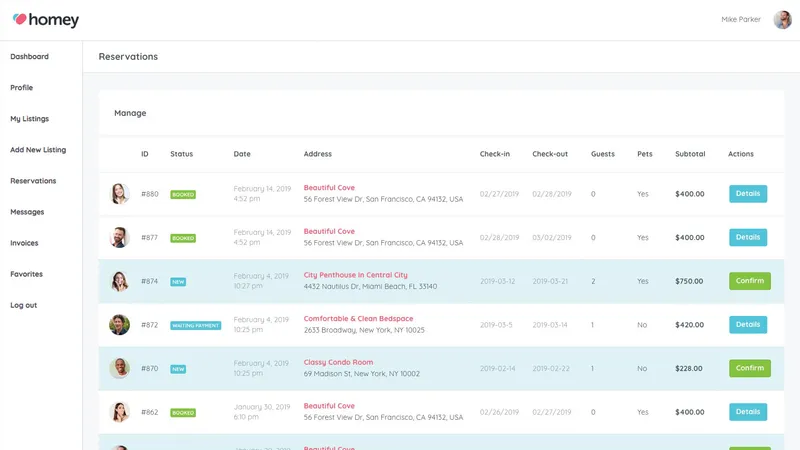
Task: View Details for reservation #872
Action: 748,324
